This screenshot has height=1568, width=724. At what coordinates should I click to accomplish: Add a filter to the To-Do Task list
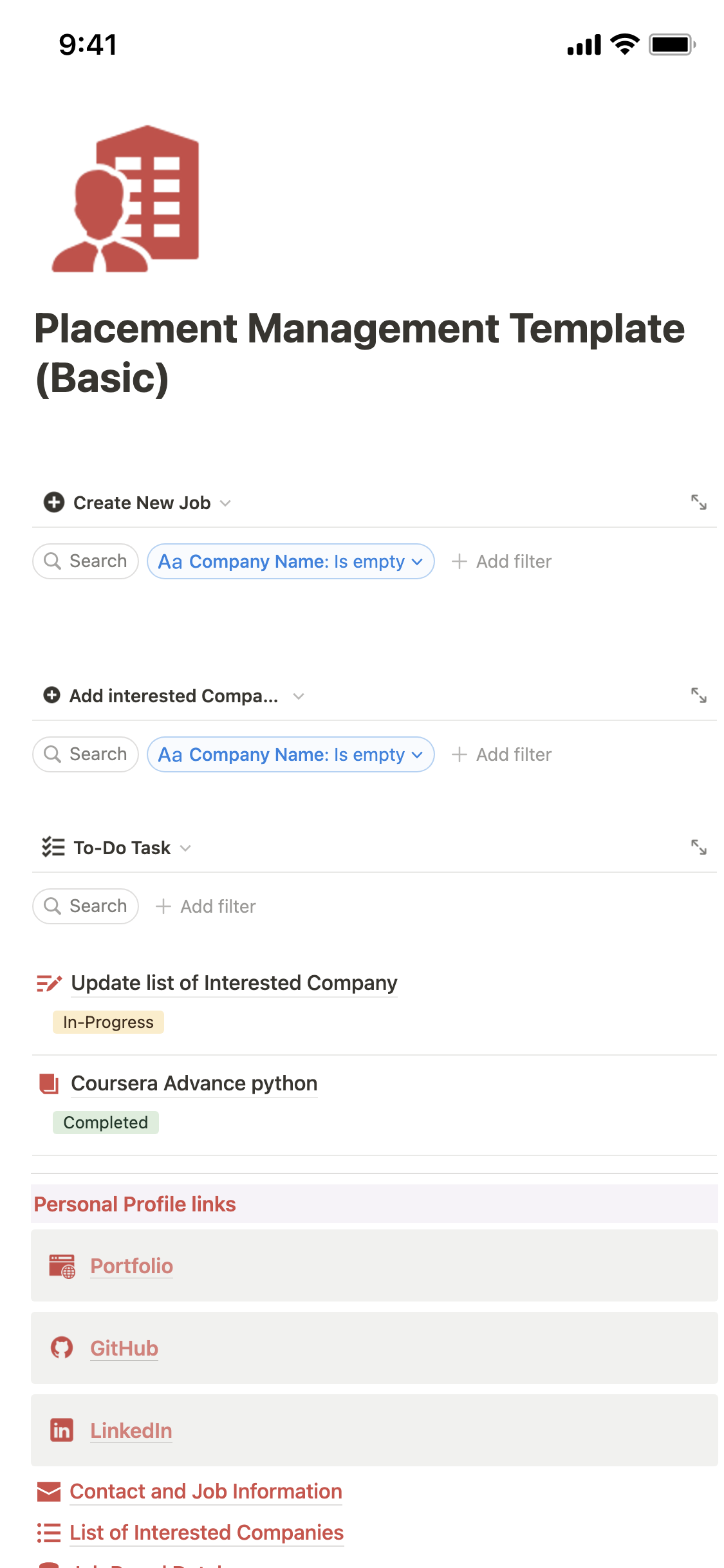click(x=206, y=906)
